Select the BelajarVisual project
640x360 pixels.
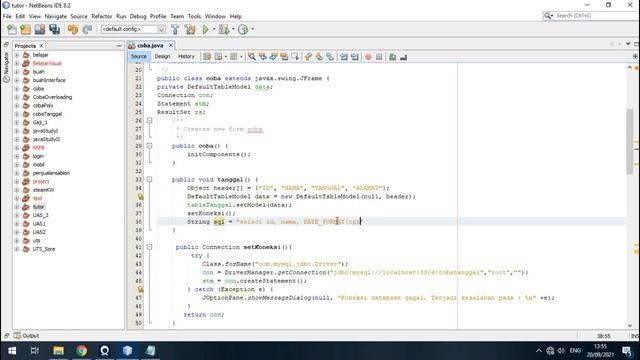click(47, 63)
